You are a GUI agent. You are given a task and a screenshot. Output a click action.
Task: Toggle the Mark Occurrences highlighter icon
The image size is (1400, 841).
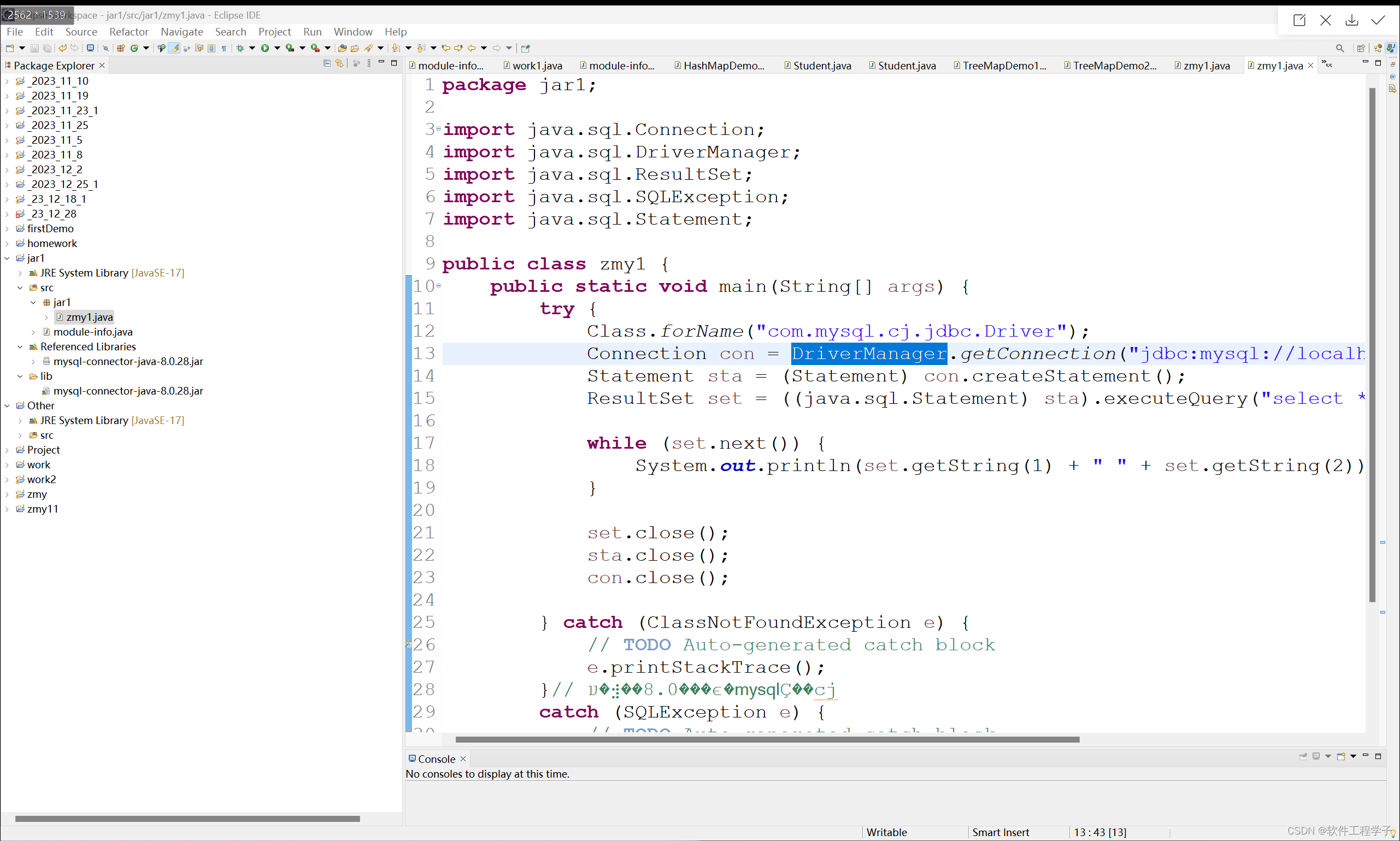pos(174,49)
